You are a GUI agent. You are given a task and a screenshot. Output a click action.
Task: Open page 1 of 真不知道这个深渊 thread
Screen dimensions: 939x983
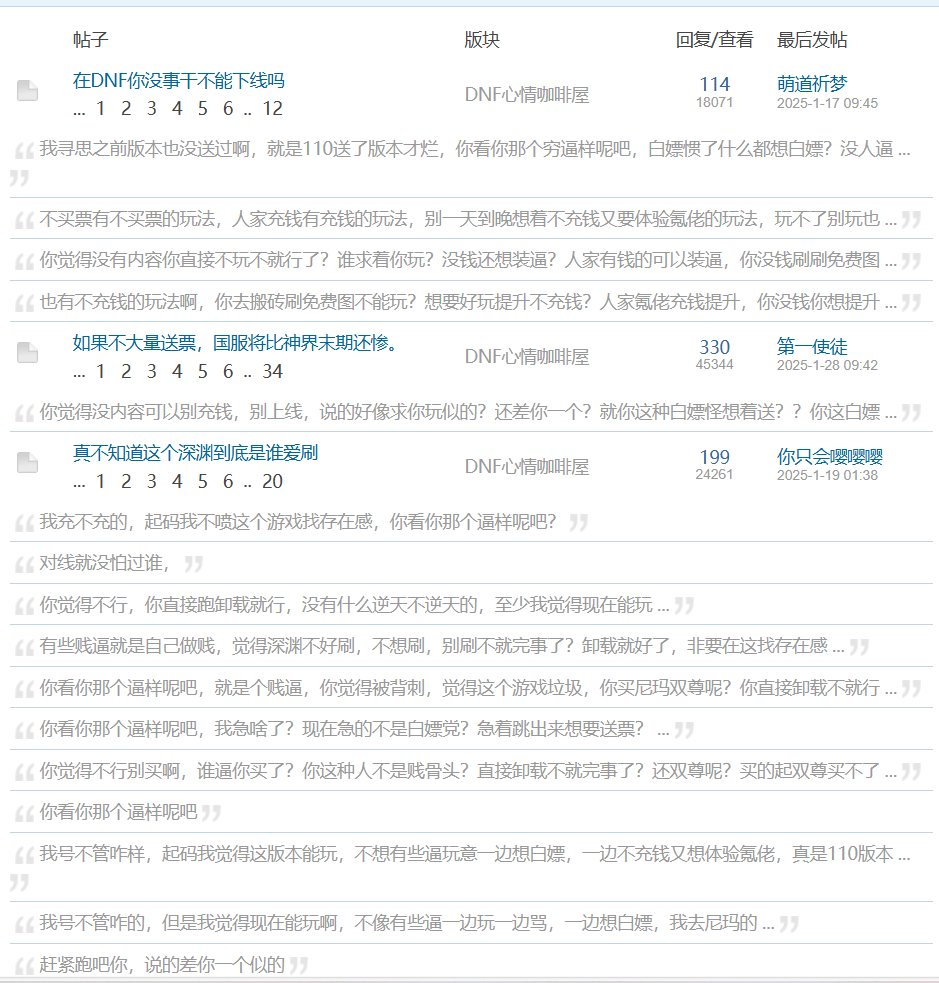tap(100, 481)
